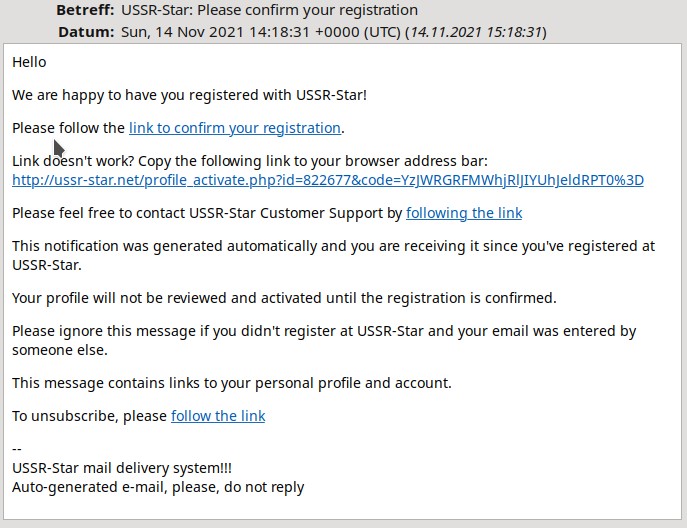Click the 'This message contains links' sentence
687x528 pixels.
point(232,383)
